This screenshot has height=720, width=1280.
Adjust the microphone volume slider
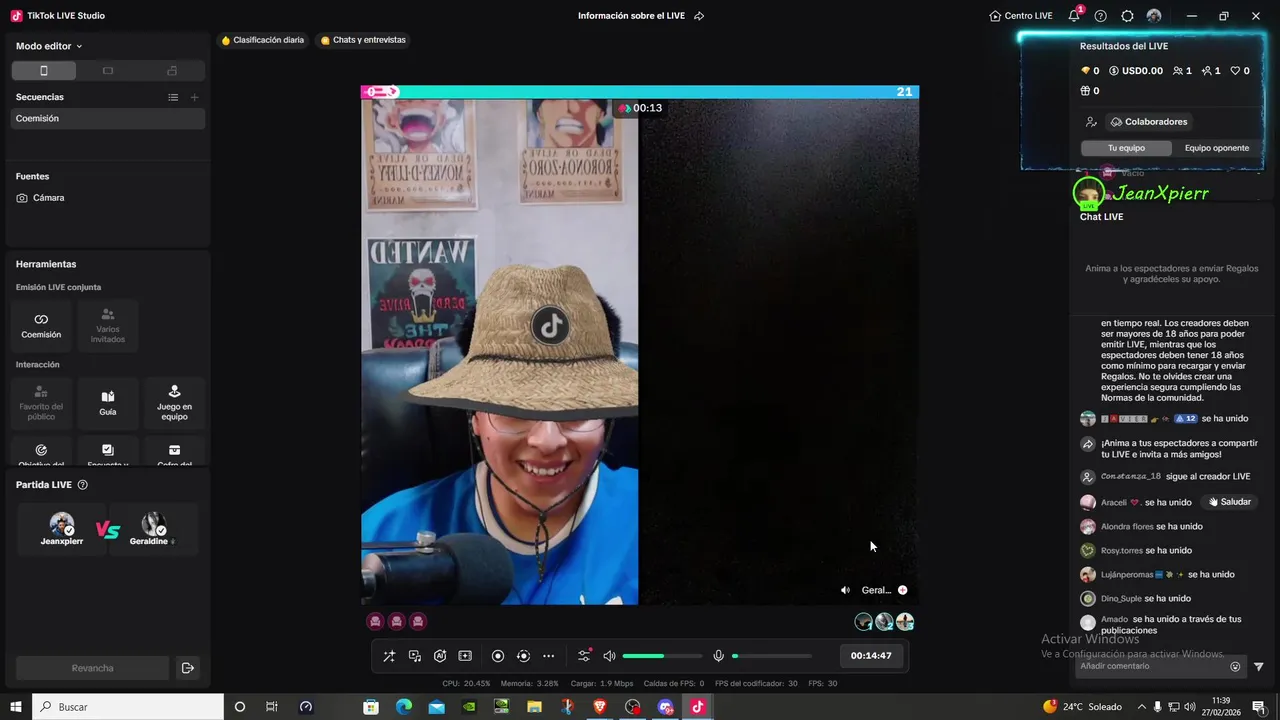(771, 656)
